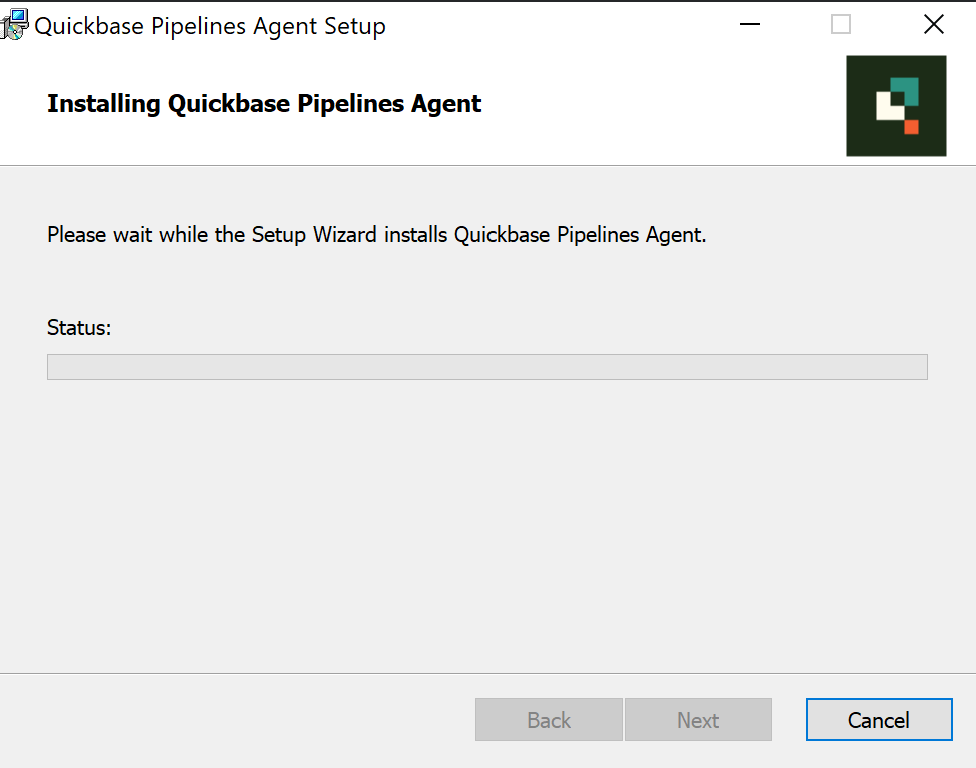Click empty gray area below progress bar
Image resolution: width=976 pixels, height=768 pixels.
coord(487,523)
